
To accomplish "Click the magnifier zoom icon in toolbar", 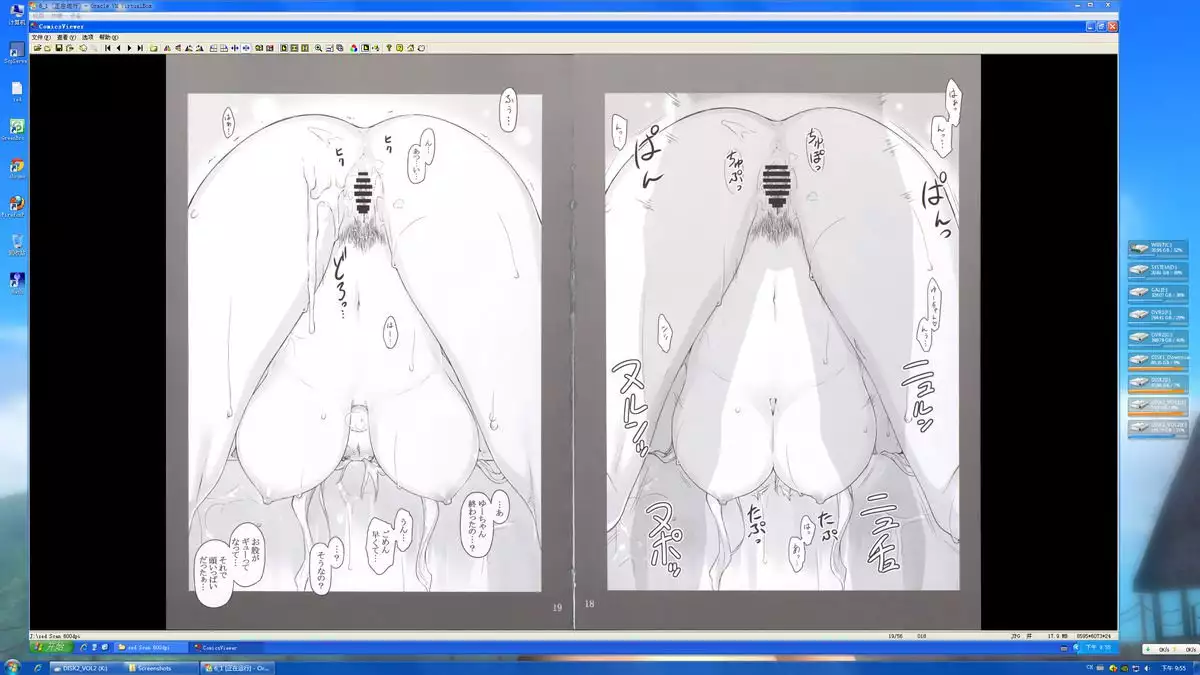I will point(318,47).
